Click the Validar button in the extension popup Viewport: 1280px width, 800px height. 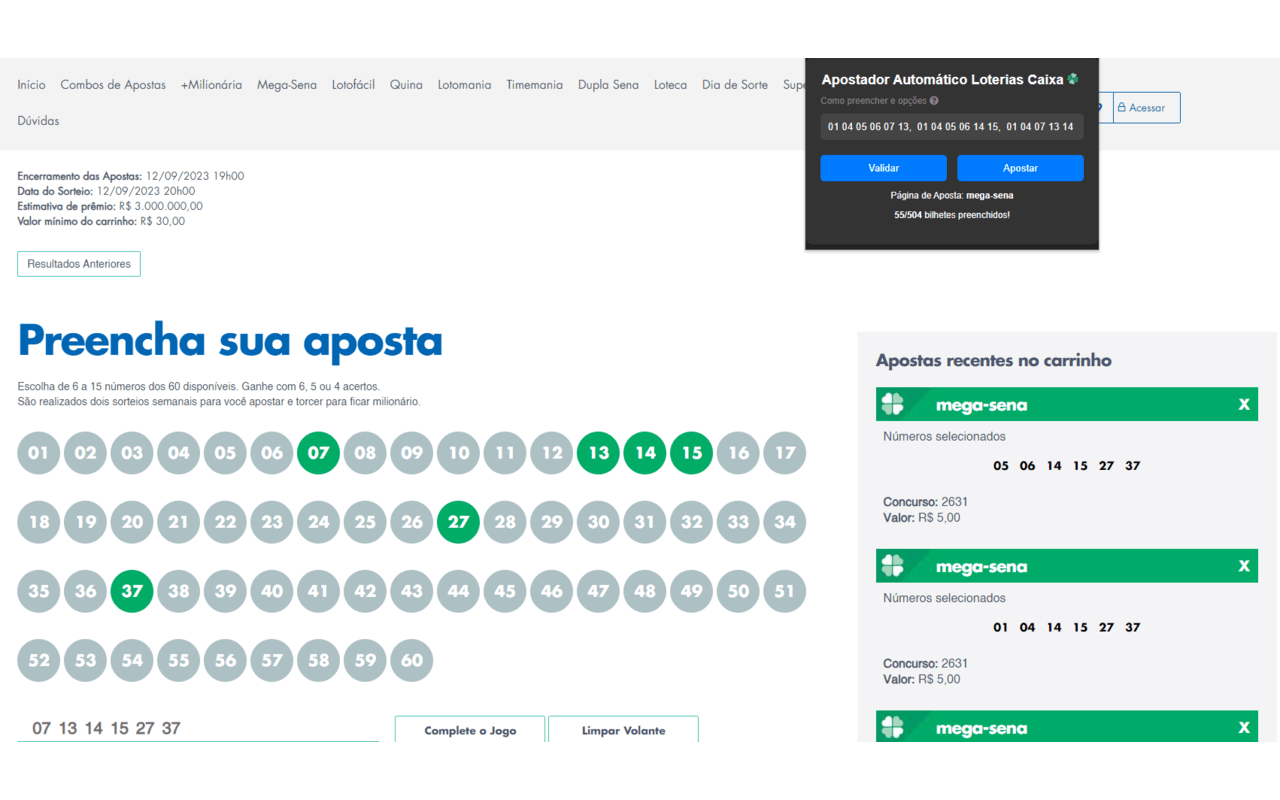[x=883, y=167]
